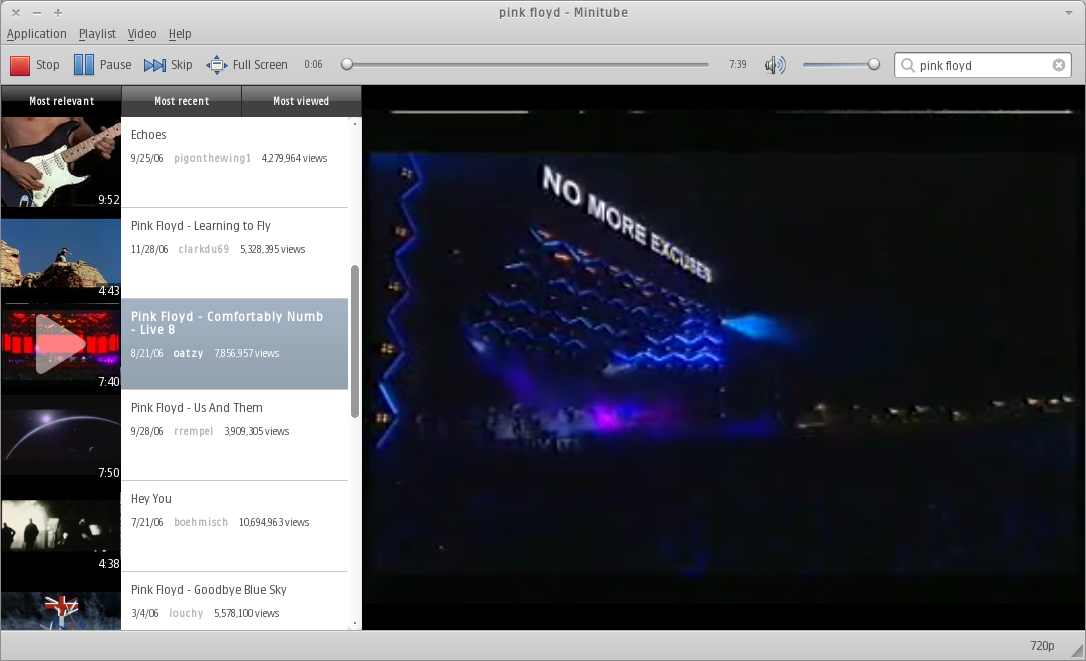Switch to the Most relevant tab
The height and width of the screenshot is (661, 1086).
(x=62, y=101)
